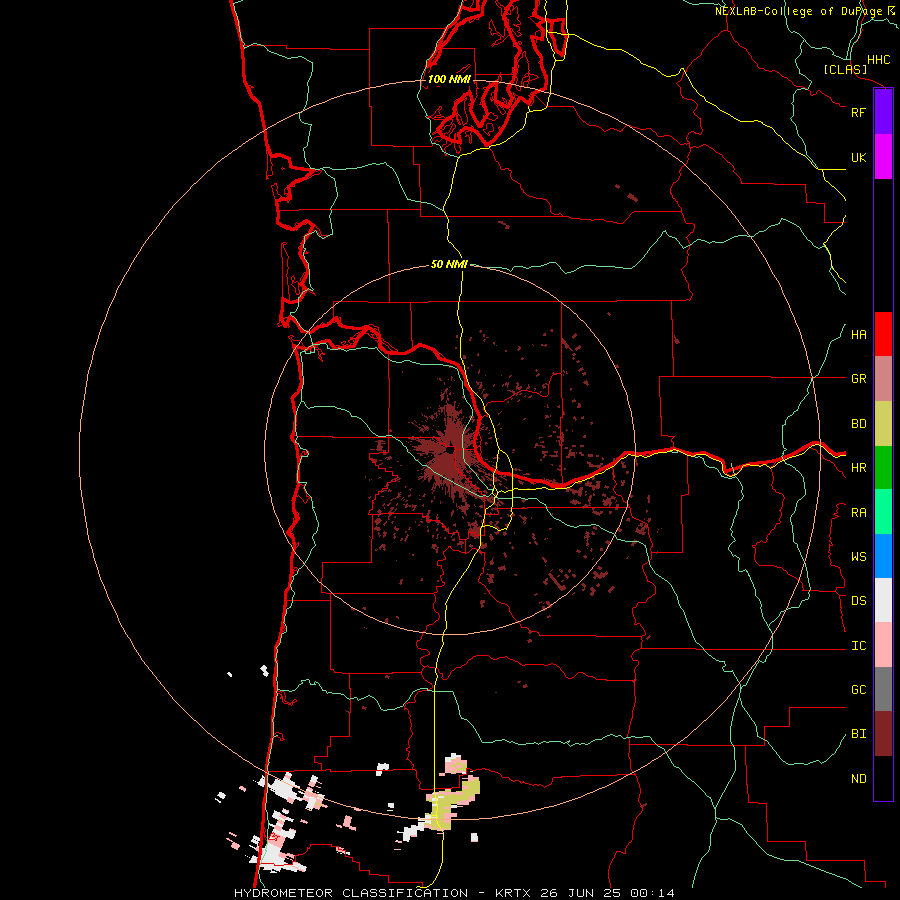Click the HA legend label
The width and height of the screenshot is (900, 900).
(858, 334)
